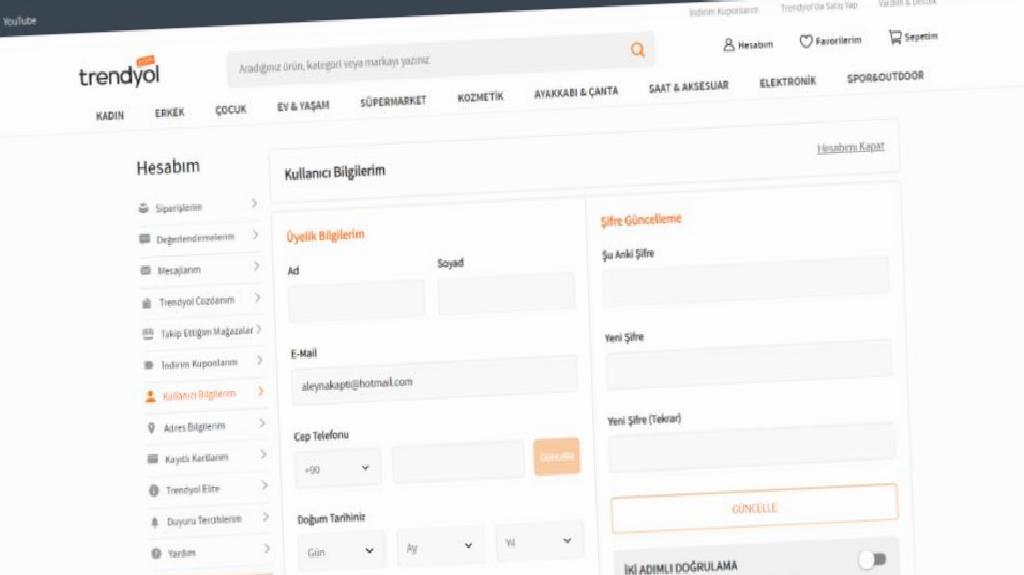Expand Siparişlerim chevron arrow
The image size is (1024, 575).
tap(254, 203)
